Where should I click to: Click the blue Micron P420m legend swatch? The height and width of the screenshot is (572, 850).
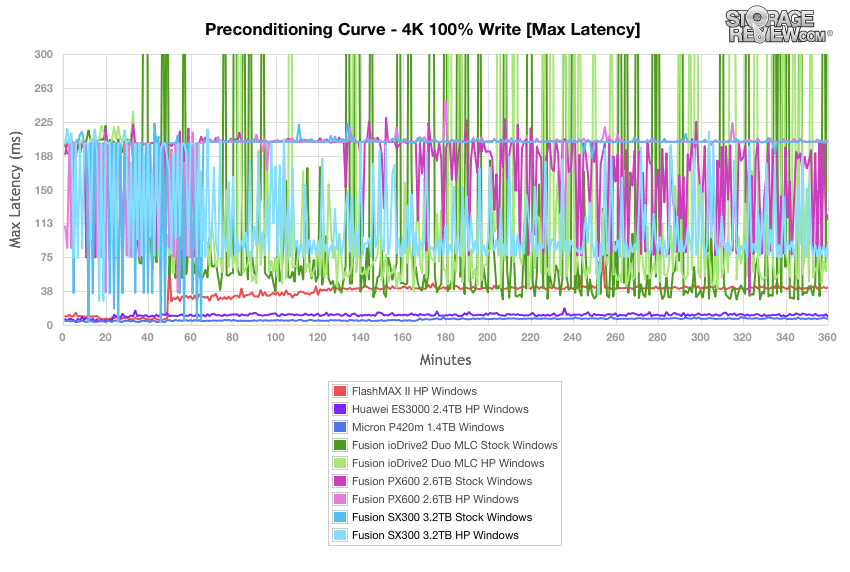pyautogui.click(x=340, y=427)
